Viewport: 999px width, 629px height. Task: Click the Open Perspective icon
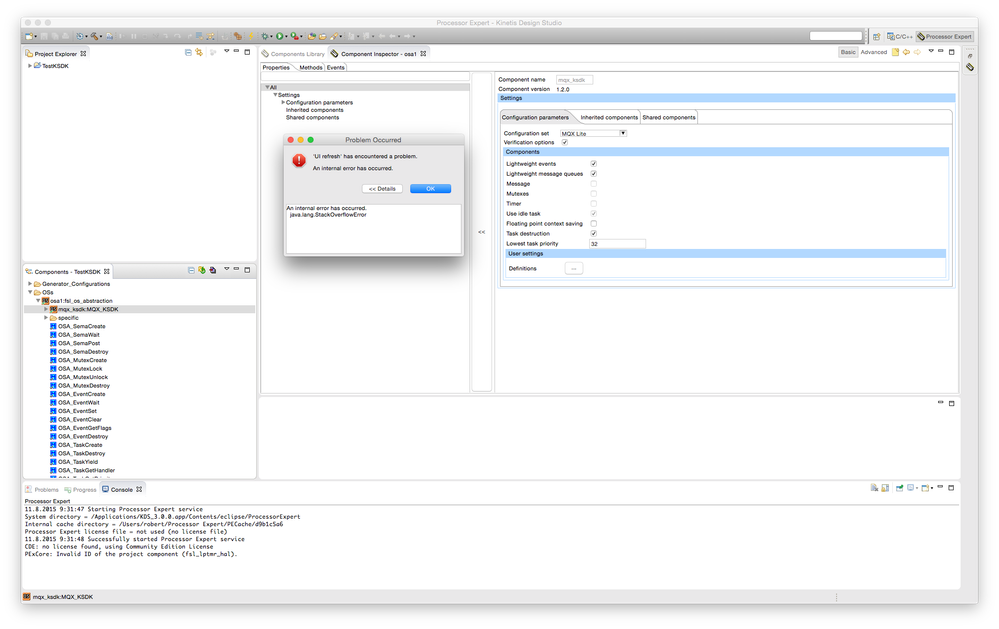pyautogui.click(x=877, y=36)
